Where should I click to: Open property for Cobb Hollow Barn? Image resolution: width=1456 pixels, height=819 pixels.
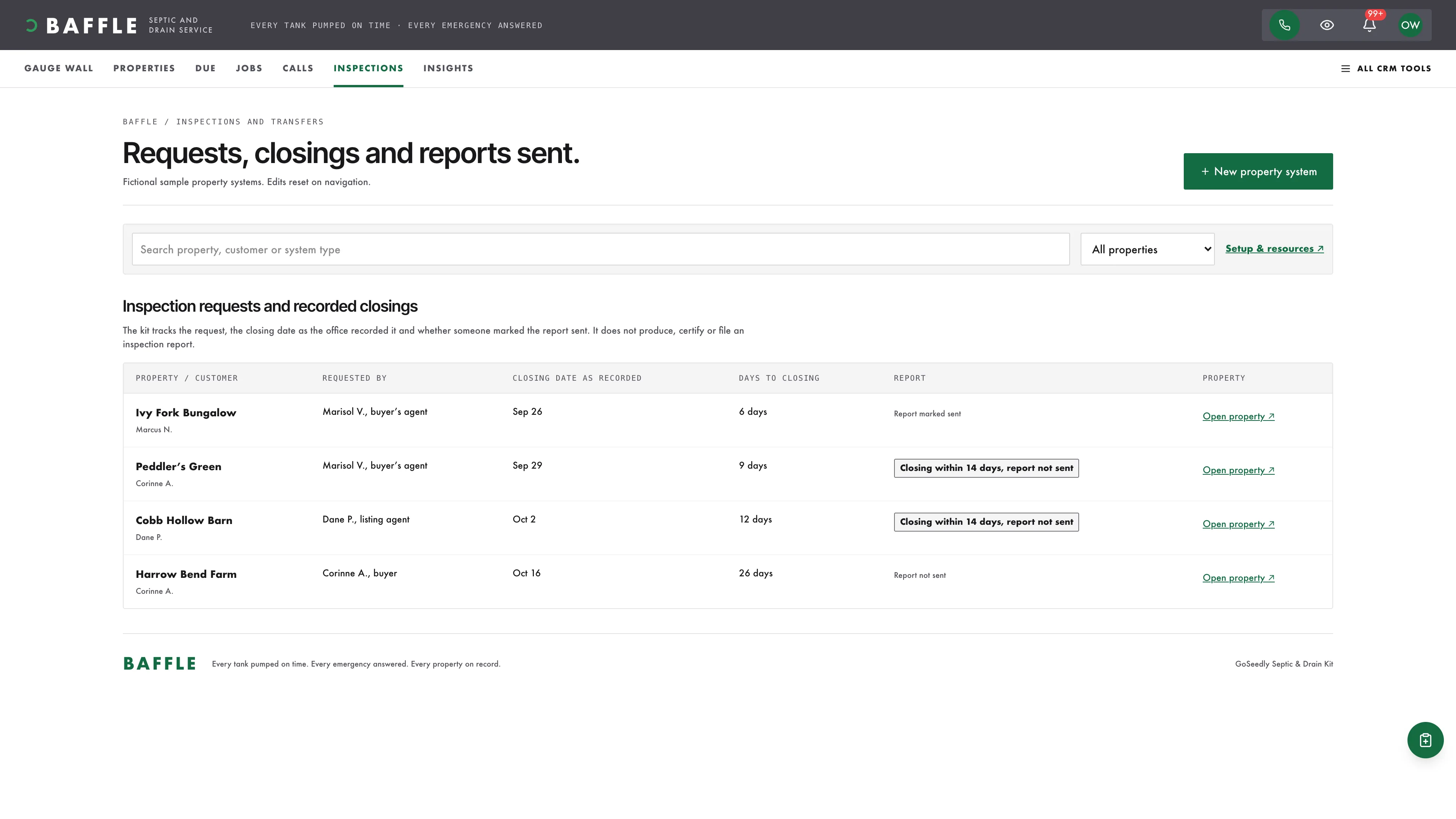pyautogui.click(x=1238, y=524)
